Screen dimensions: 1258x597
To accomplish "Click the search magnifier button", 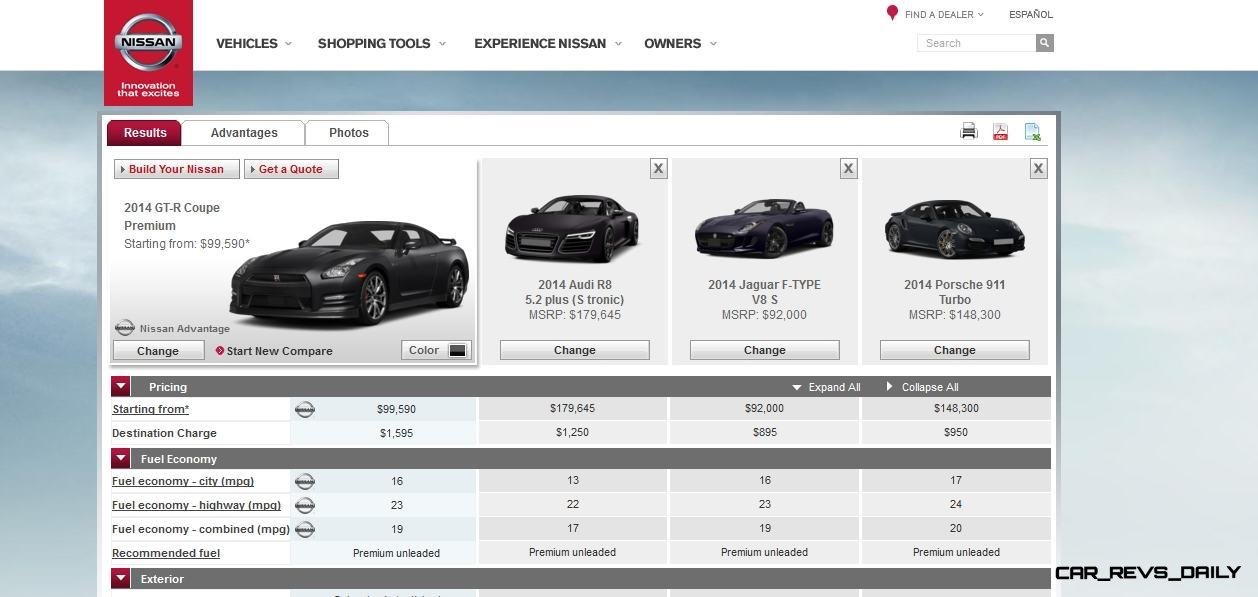I will [x=1044, y=43].
